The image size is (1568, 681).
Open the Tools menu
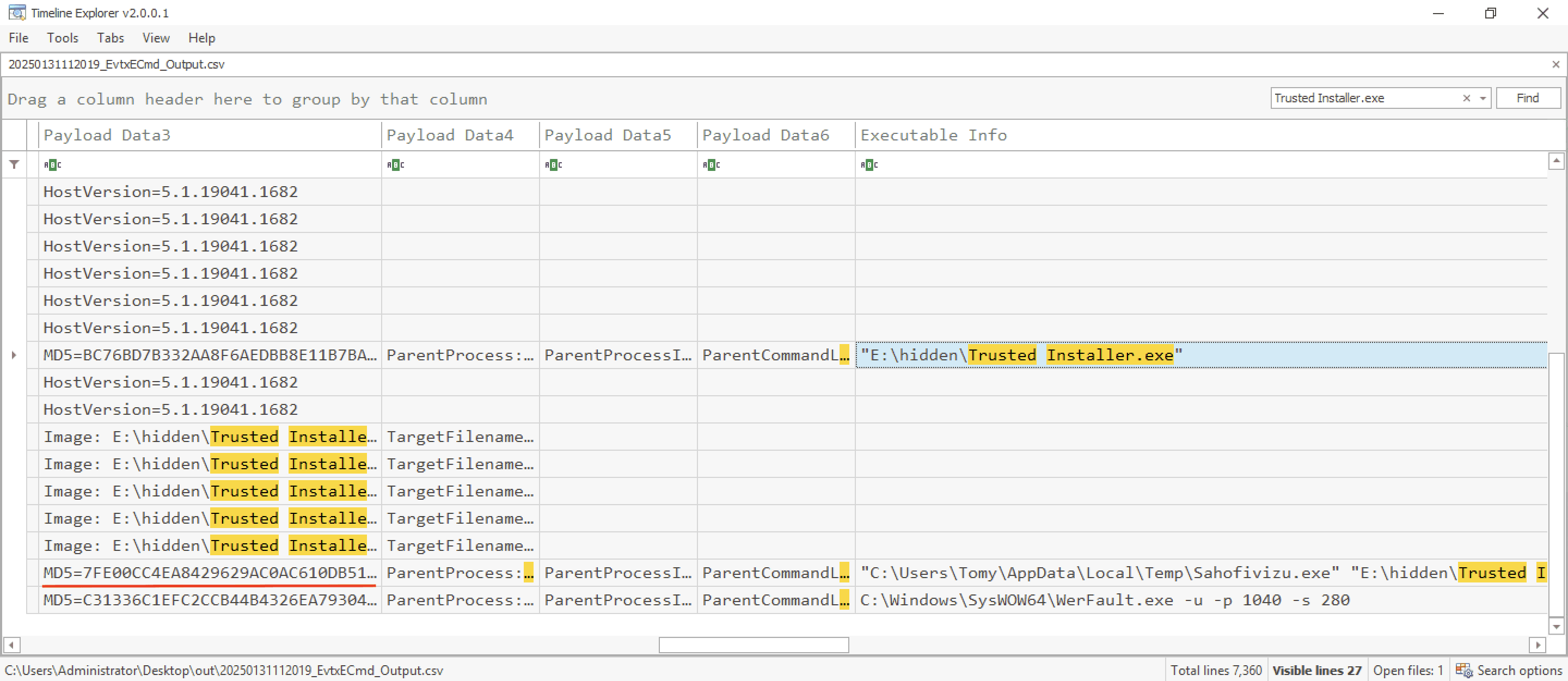63,38
